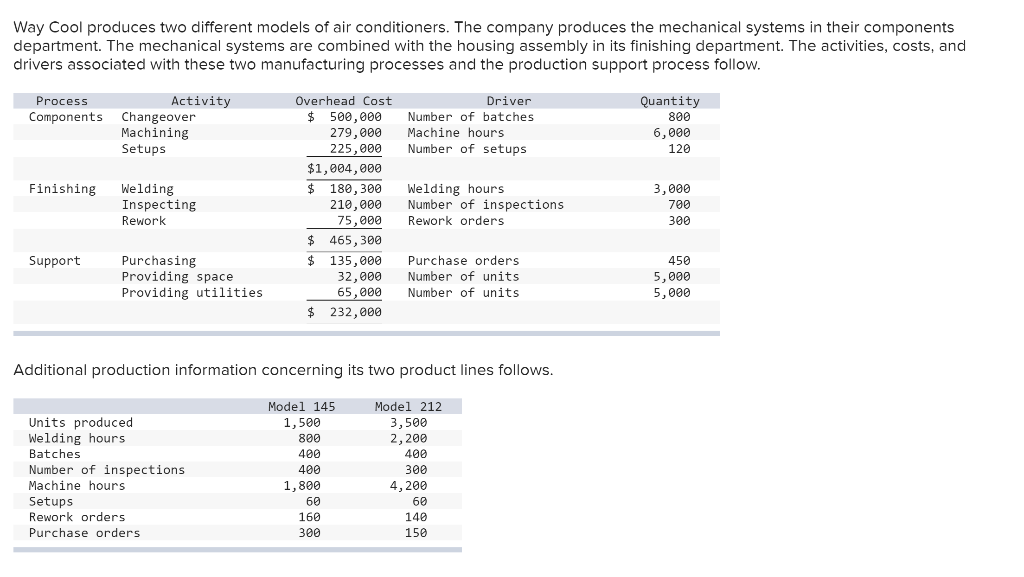The height and width of the screenshot is (577, 1024).
Task: Select the Model 212 rework orders '140'
Action: tap(415, 517)
